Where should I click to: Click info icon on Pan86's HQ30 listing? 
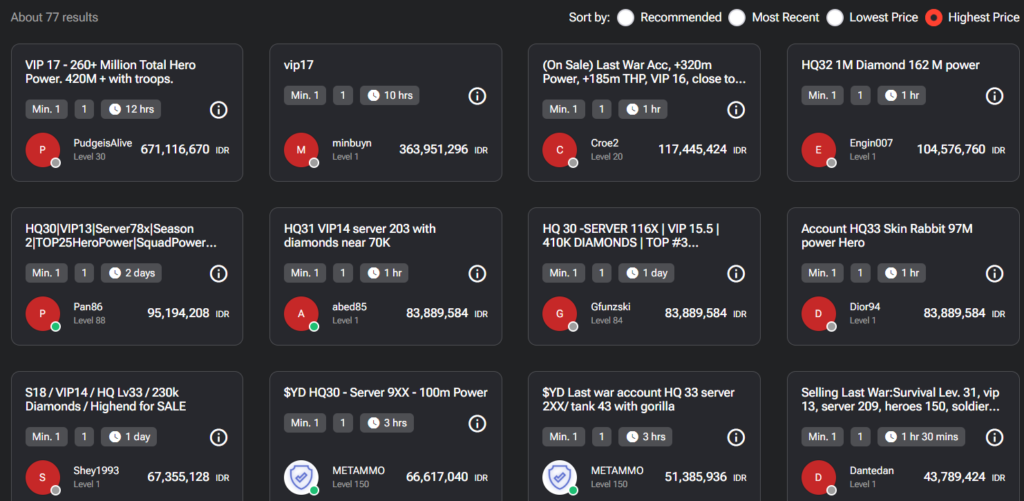(x=219, y=273)
